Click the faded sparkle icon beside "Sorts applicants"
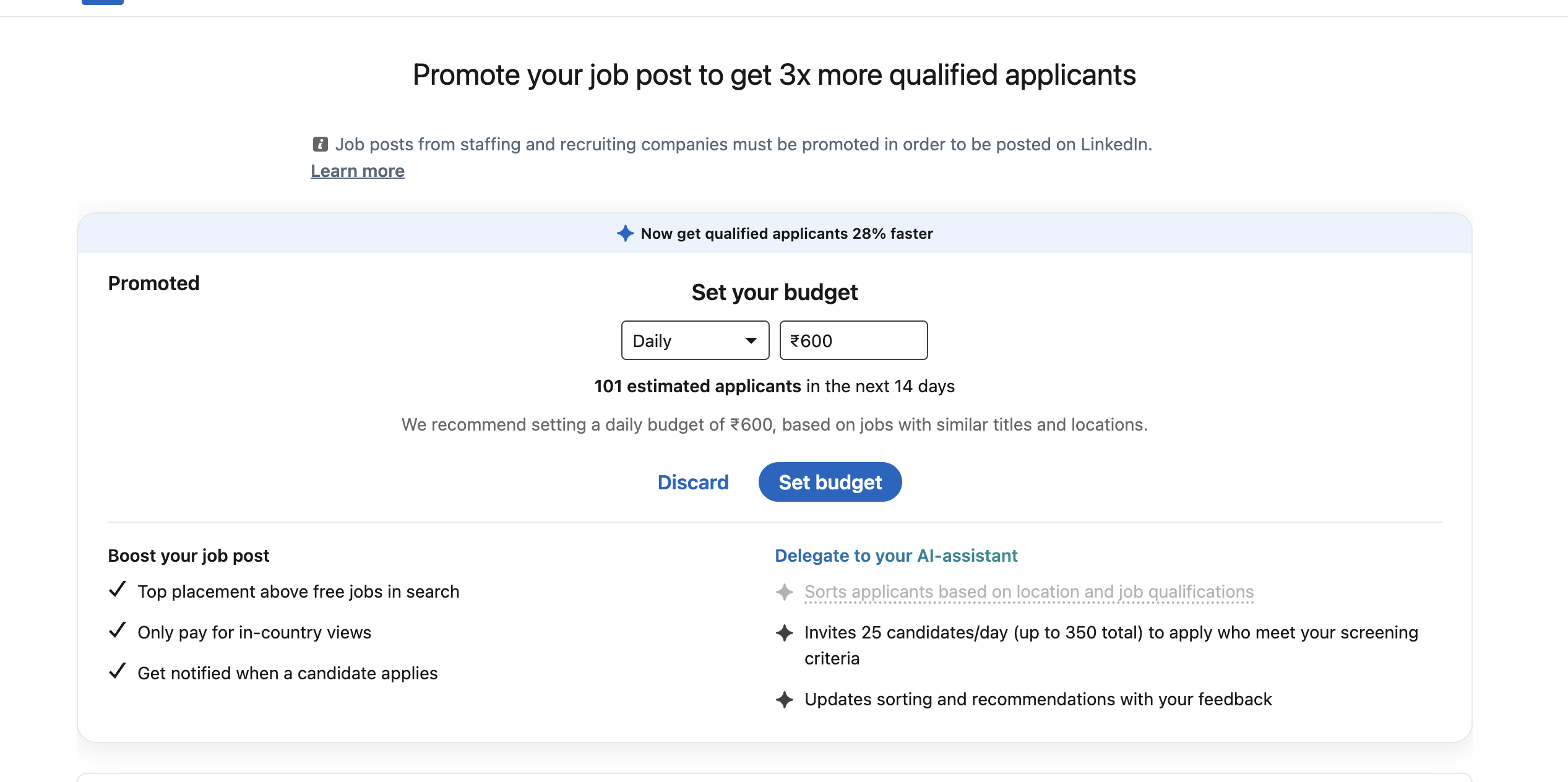Viewport: 1568px width, 782px height. (785, 592)
